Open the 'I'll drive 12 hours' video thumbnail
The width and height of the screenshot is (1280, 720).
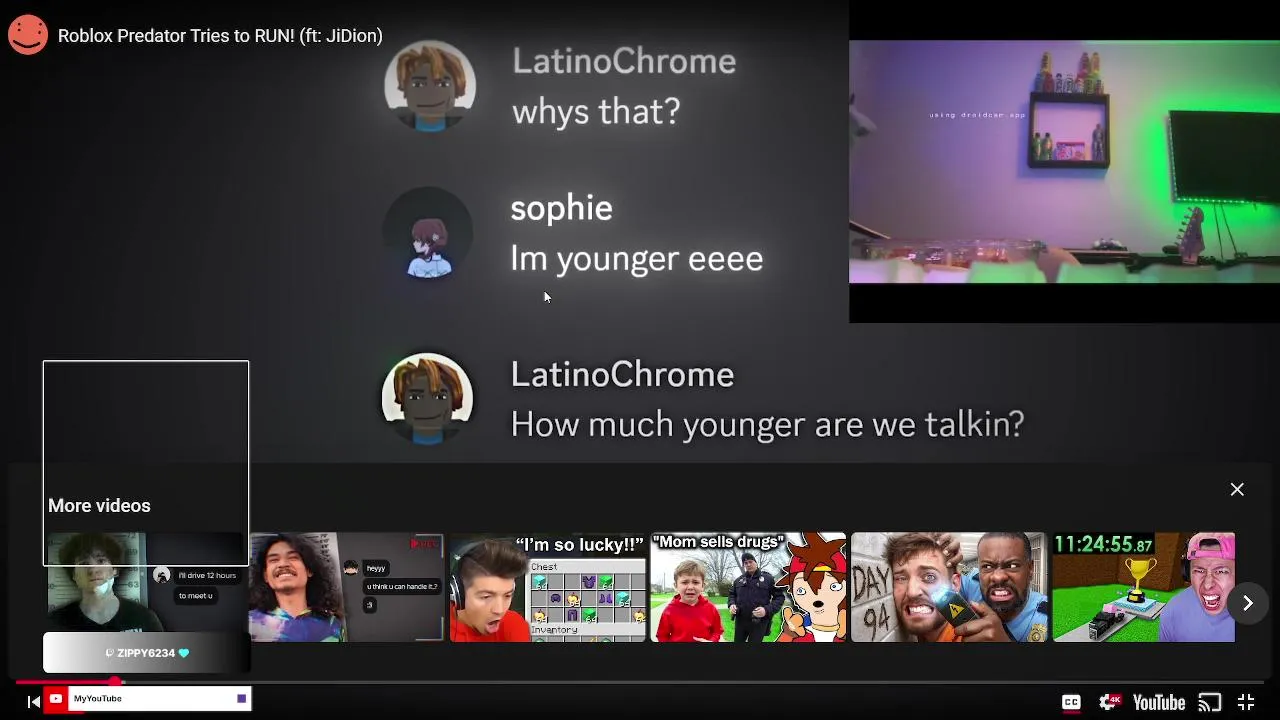146,587
